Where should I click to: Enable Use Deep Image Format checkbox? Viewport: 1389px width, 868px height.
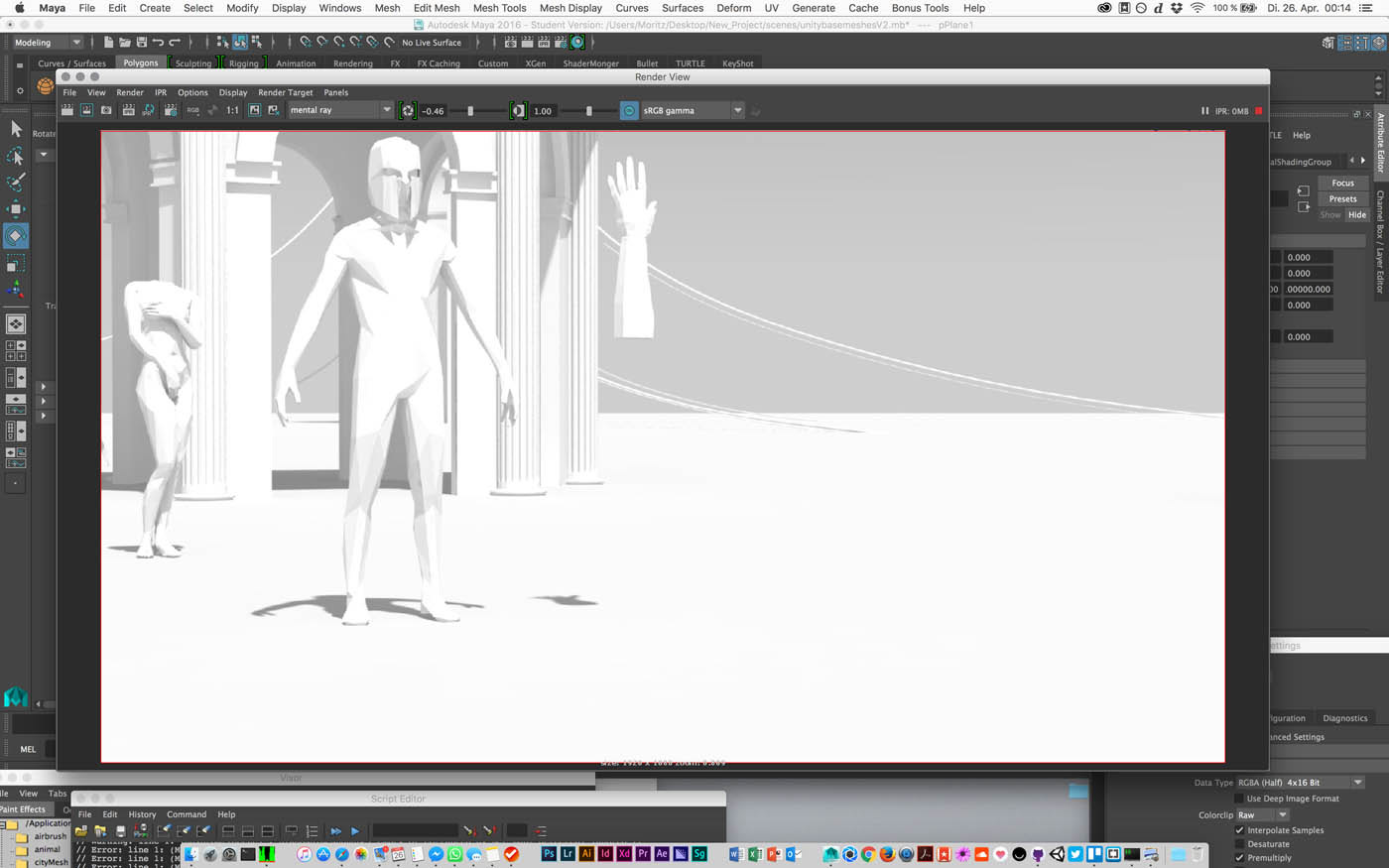(x=1239, y=799)
